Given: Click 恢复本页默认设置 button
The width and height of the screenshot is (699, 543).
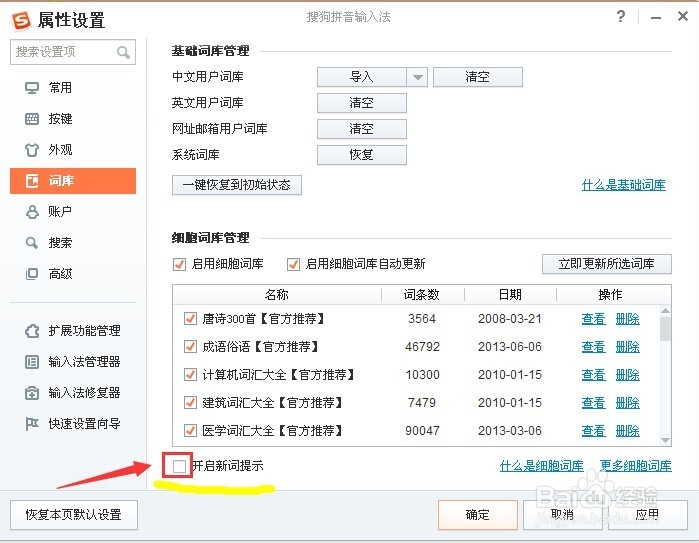Looking at the screenshot, I should (x=74, y=515).
